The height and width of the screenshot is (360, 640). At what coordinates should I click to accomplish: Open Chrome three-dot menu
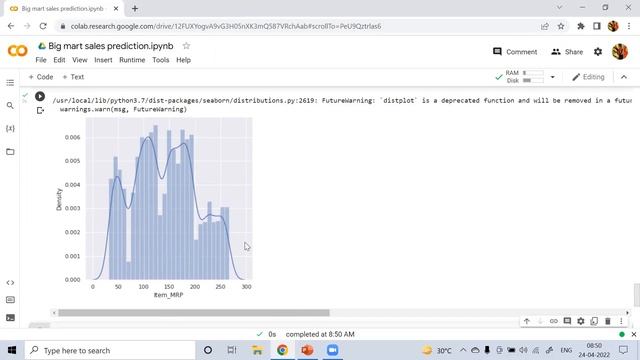click(x=629, y=26)
